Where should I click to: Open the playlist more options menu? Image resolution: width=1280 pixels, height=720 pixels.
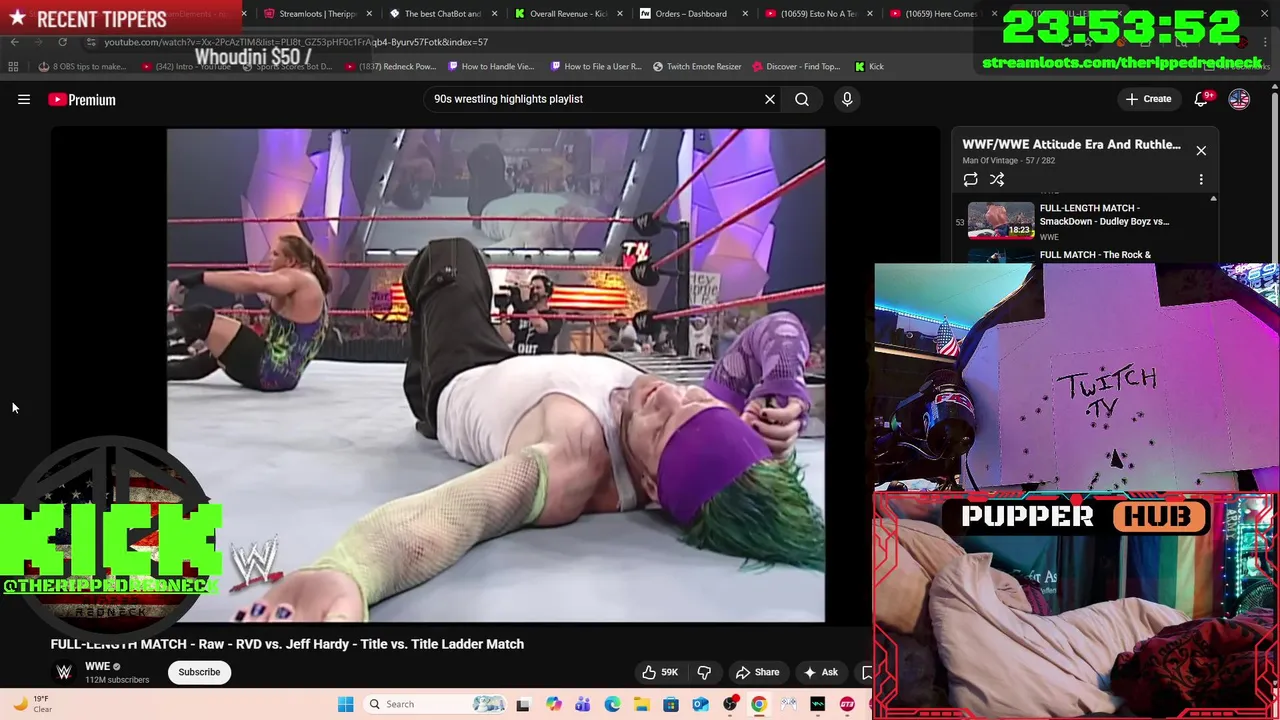tap(1201, 180)
